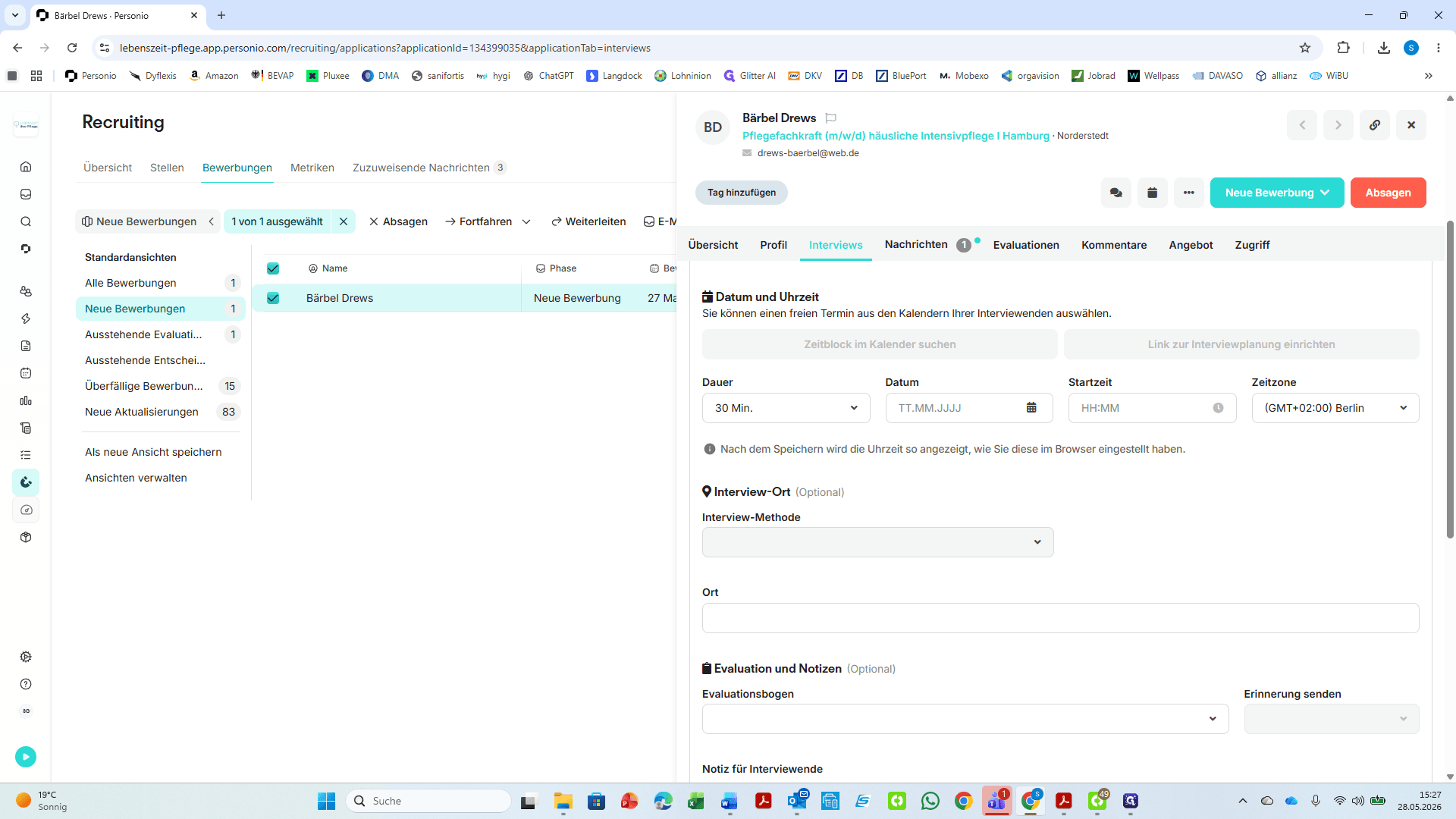
Task: Click the page vertical scrollbar
Action: point(1450,379)
